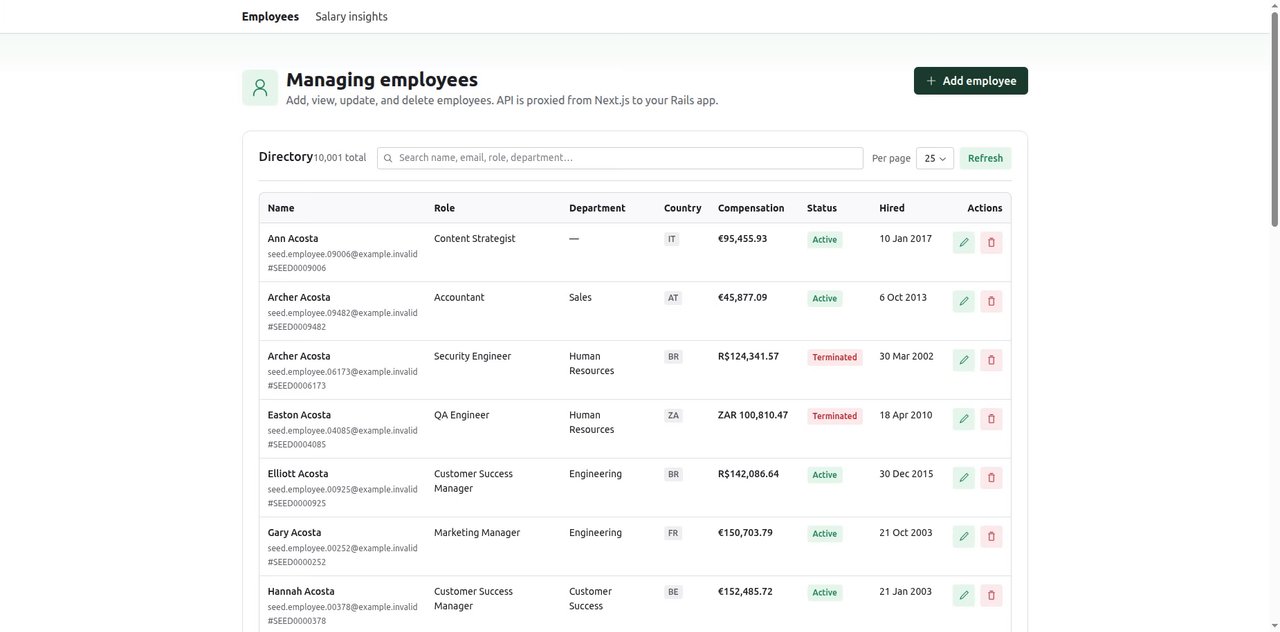
Task: Click the Compensation column header
Action: point(751,208)
